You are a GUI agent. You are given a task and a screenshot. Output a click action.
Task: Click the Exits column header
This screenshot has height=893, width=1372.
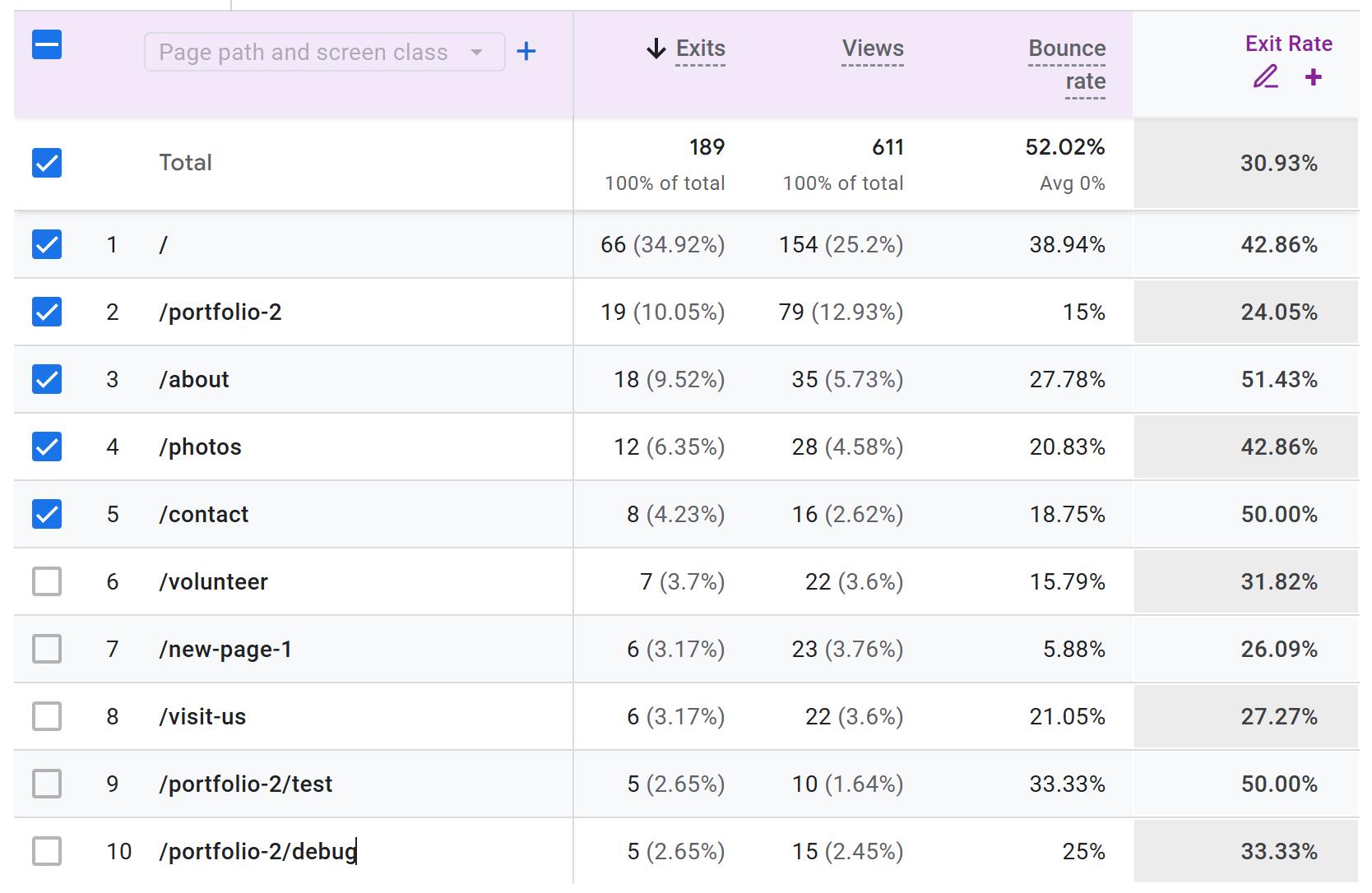point(700,49)
